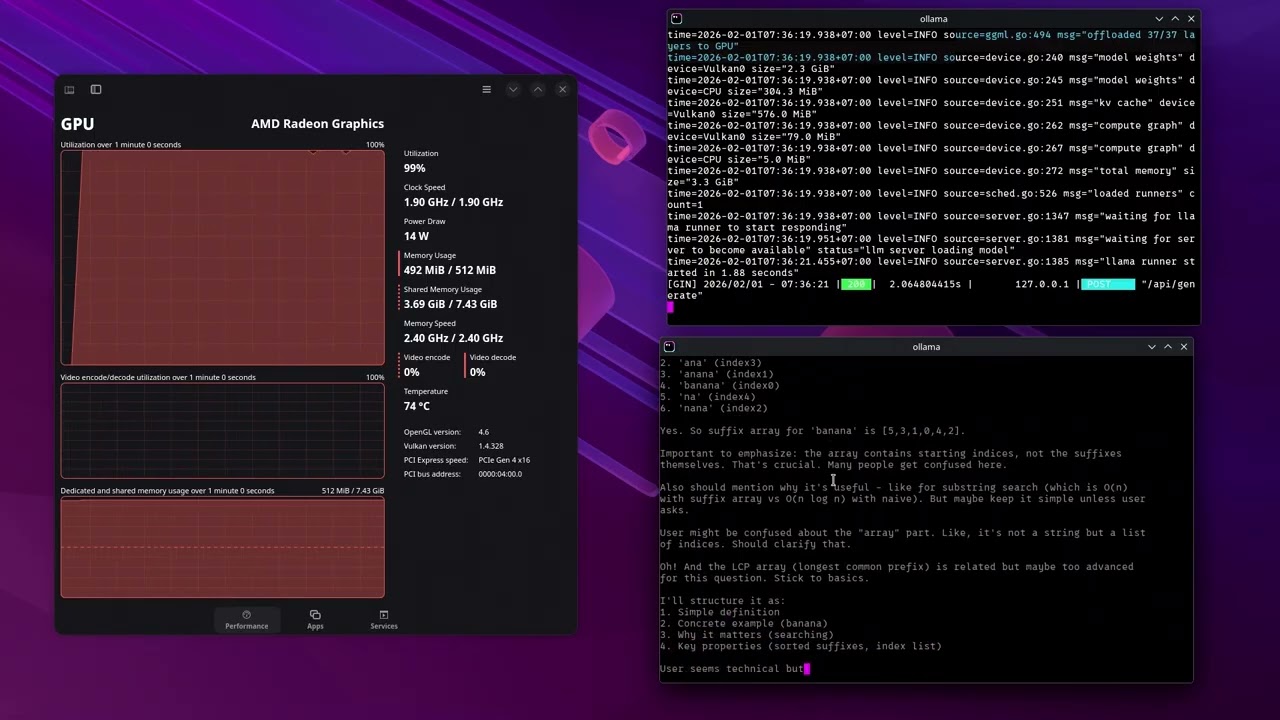The image size is (1280, 720).
Task: Click the clock speed '1.90 GHz / 1.90 GHz'
Action: pyautogui.click(x=453, y=202)
